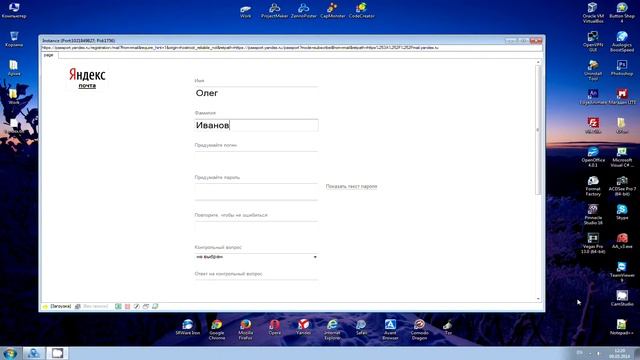Screen dimensions: 640x360
Task: Click the password input field
Action: [256, 191]
